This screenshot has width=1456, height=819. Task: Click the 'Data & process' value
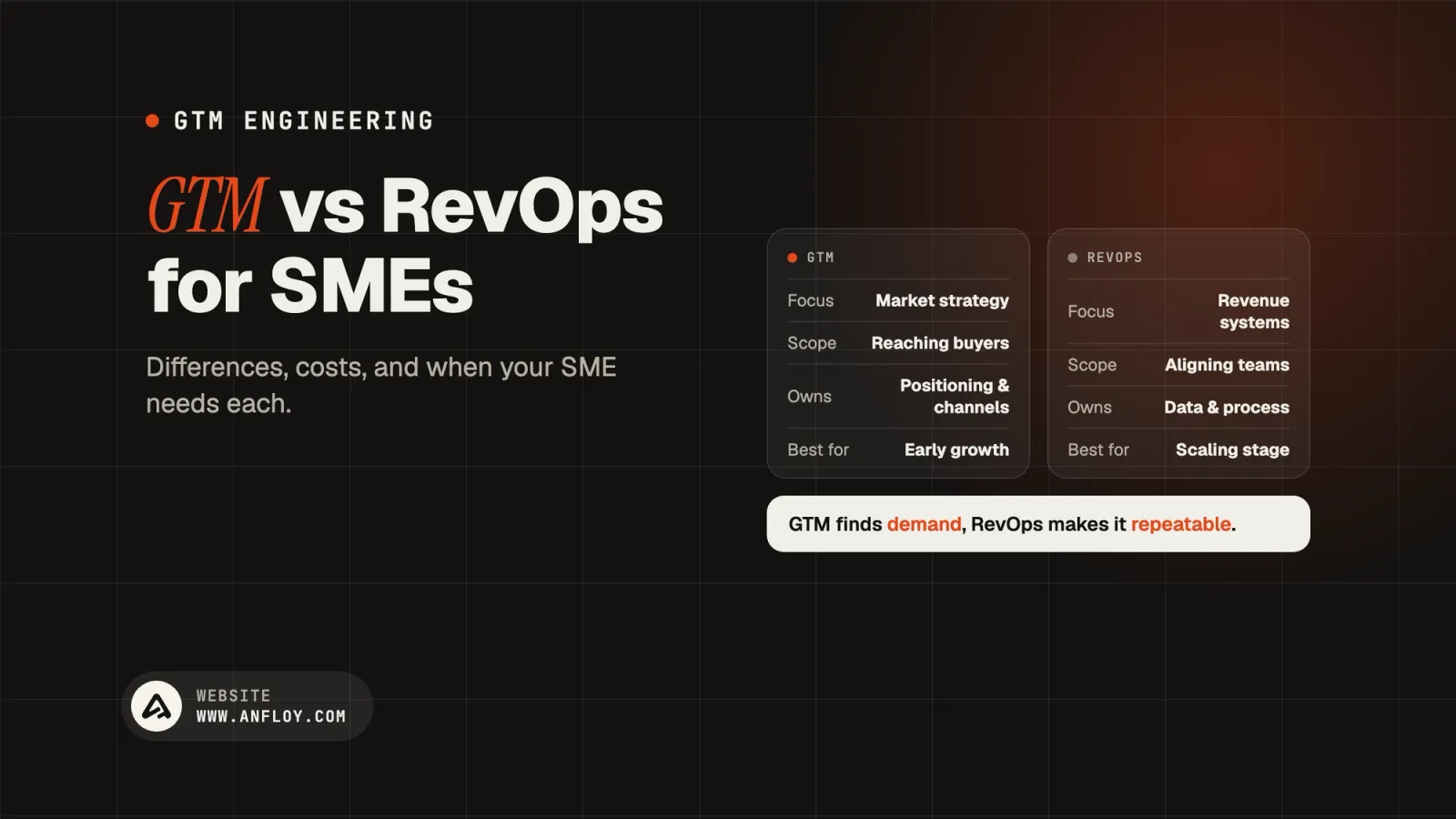click(x=1227, y=408)
